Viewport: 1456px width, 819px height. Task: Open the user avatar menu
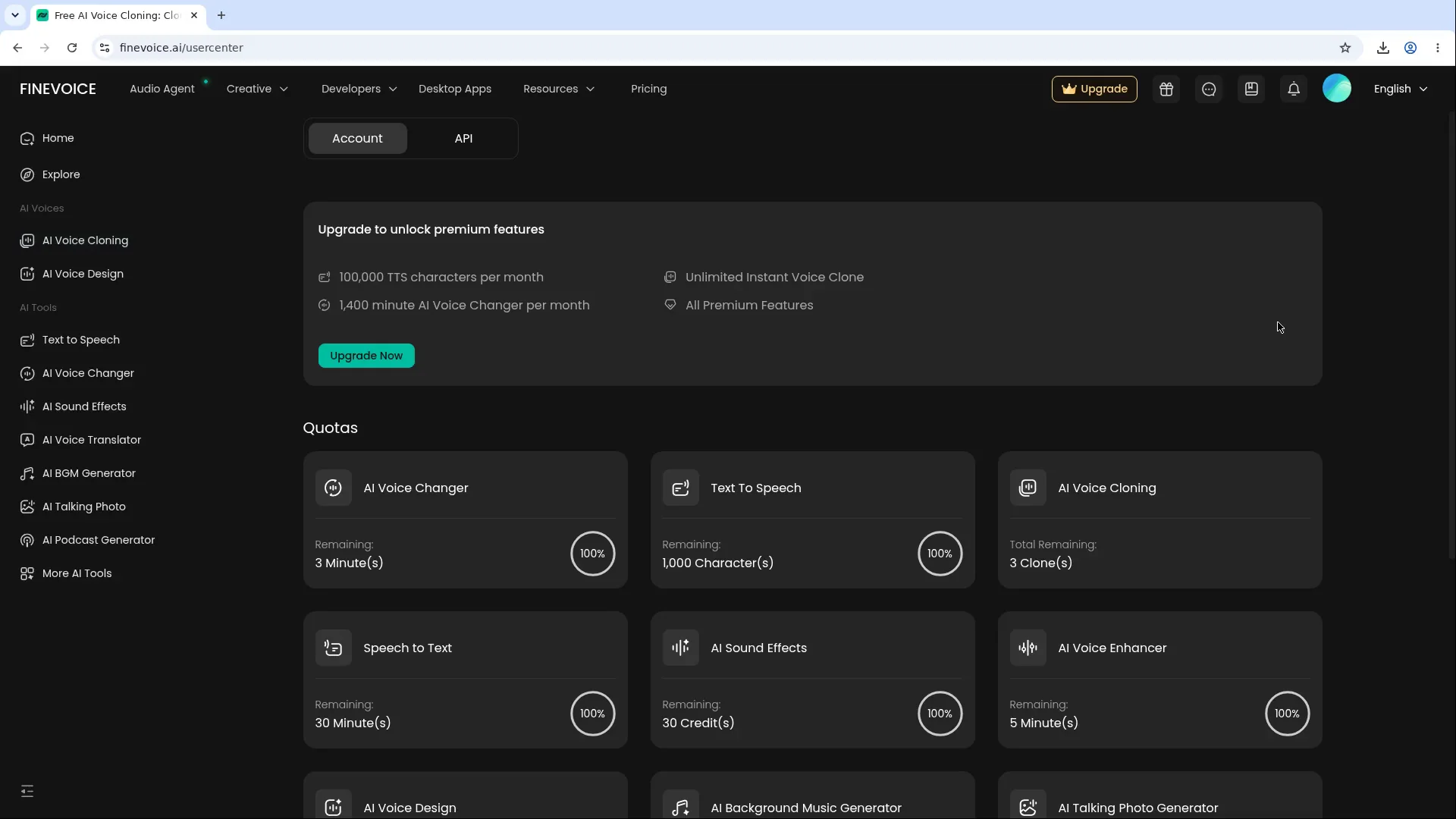click(x=1337, y=89)
